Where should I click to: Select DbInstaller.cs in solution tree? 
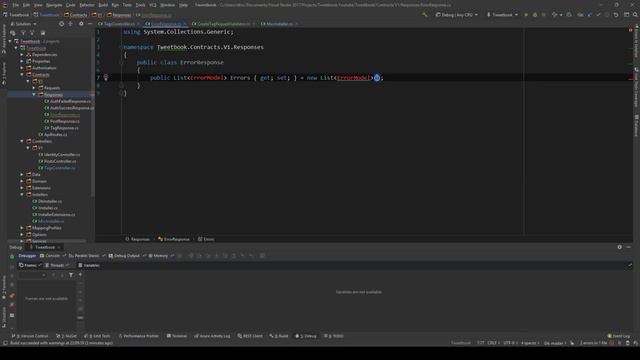point(47,201)
